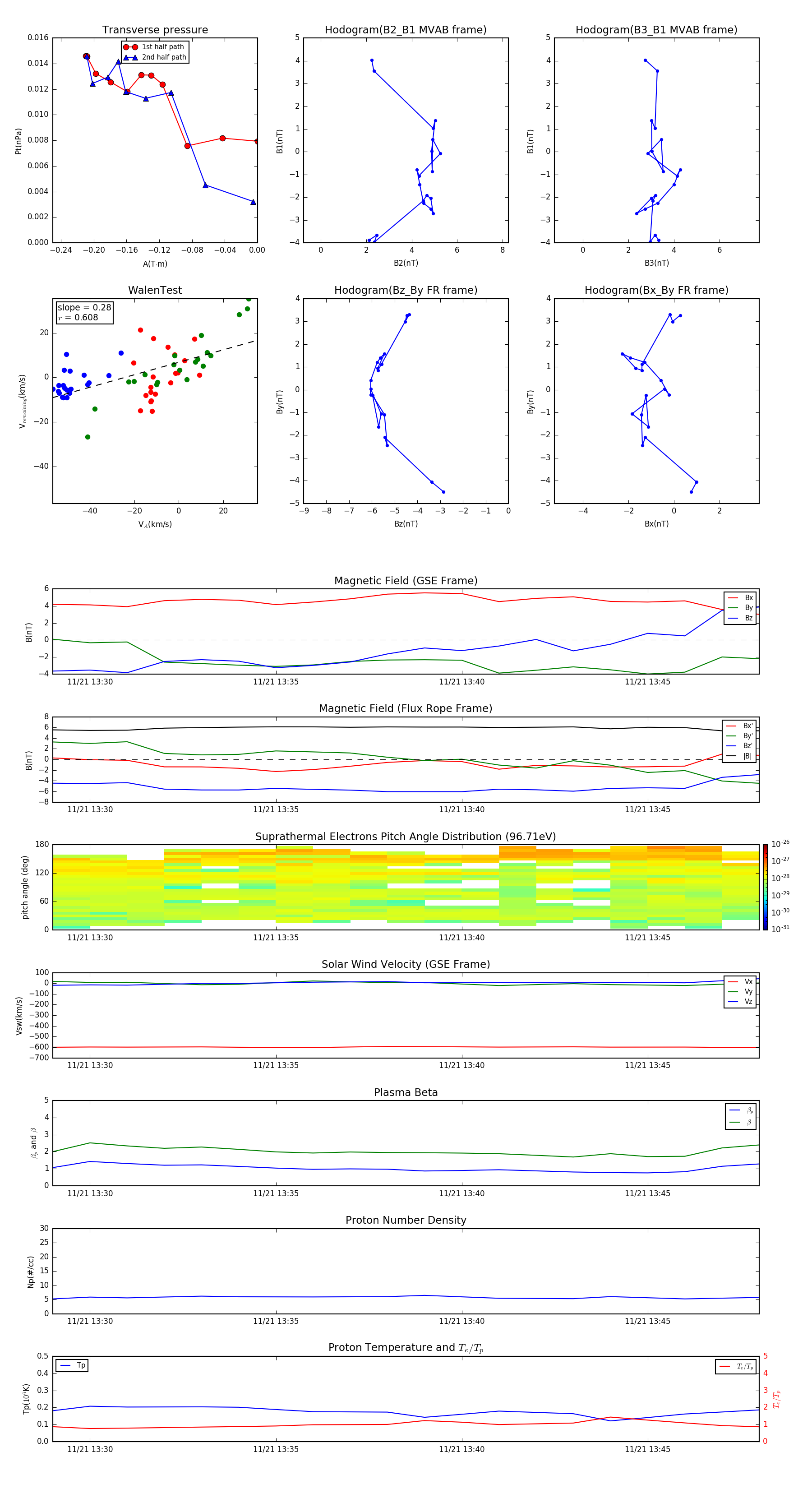The height and width of the screenshot is (1489, 812).
Task: Click '11/21 13:35' tick under GSE magnetic field
Action: [276, 682]
